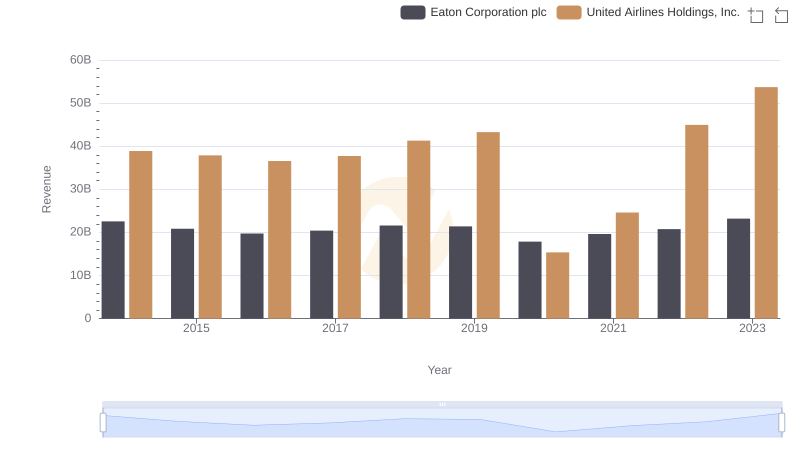This screenshot has width=800, height=461.
Task: Click the 50B y-axis label
Action: click(81, 103)
